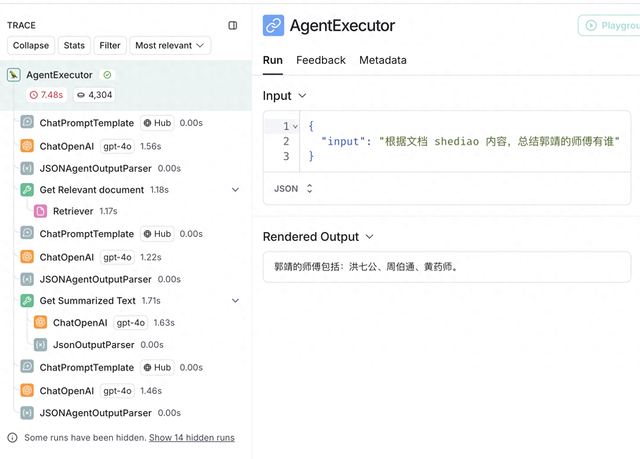This screenshot has width=640, height=459.
Task: Click the ChatPromptTemplate icon above ChatOpenAI 1.46s
Action: [27, 366]
